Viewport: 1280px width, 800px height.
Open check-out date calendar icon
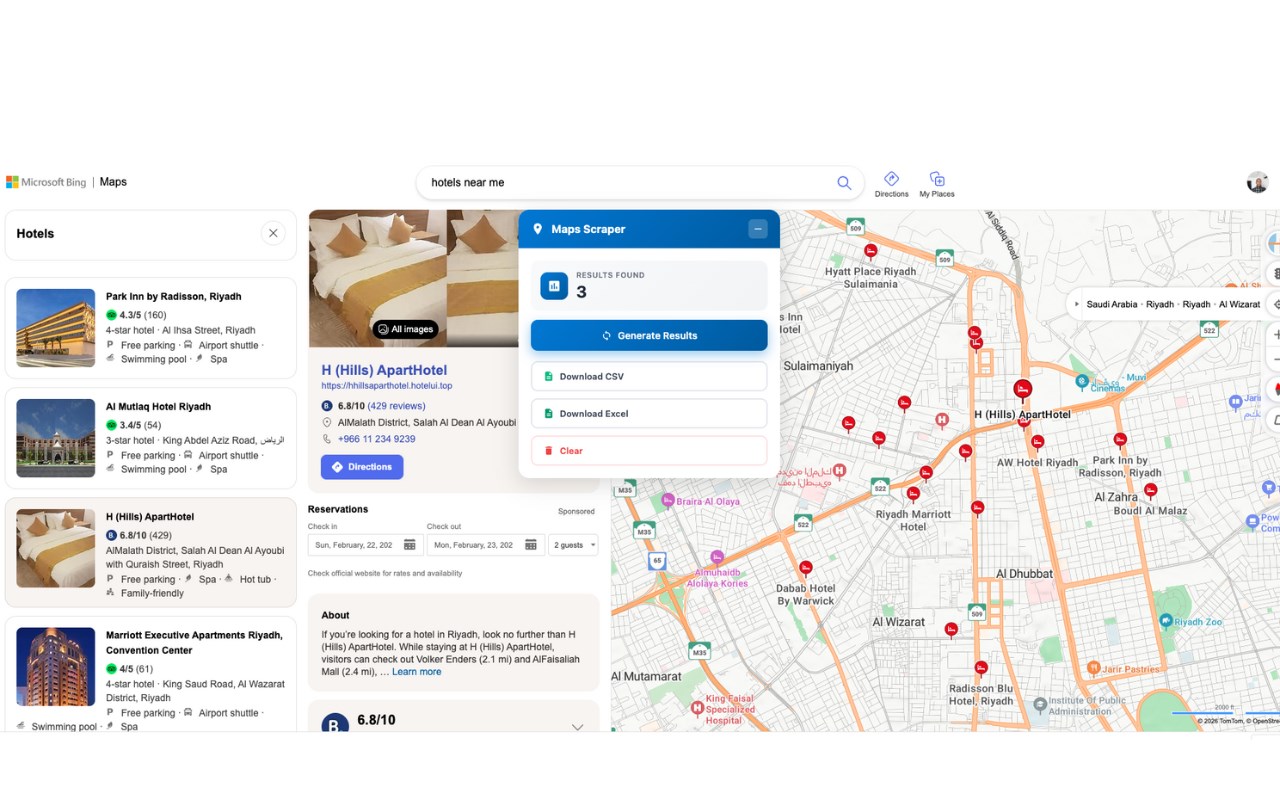[x=530, y=545]
